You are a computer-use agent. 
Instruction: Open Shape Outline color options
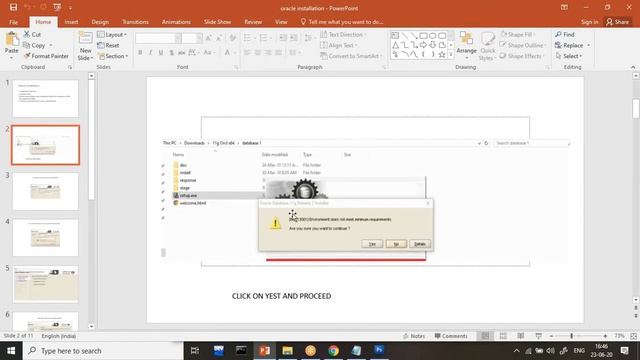522,45
